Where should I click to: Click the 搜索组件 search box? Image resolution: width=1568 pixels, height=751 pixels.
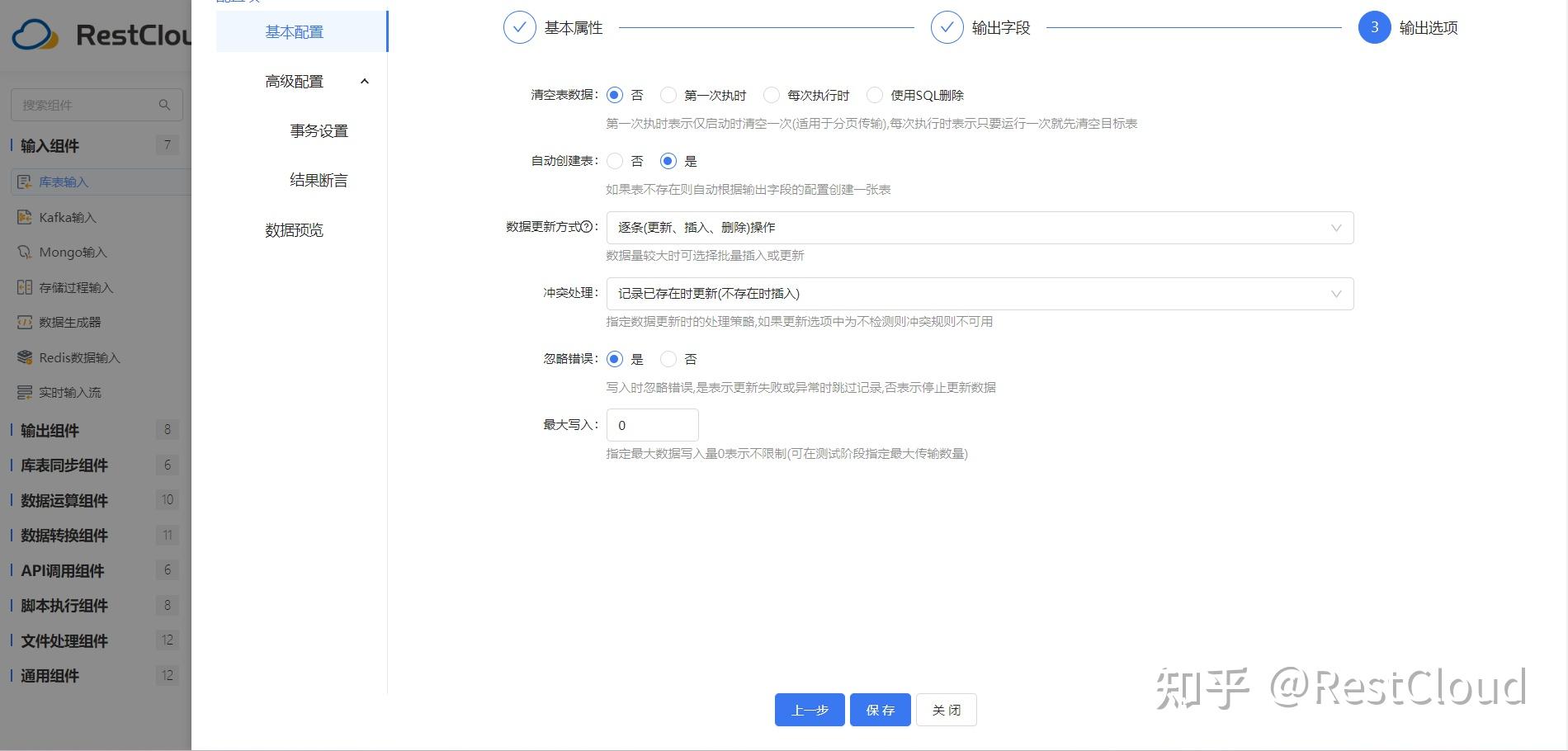(x=97, y=105)
